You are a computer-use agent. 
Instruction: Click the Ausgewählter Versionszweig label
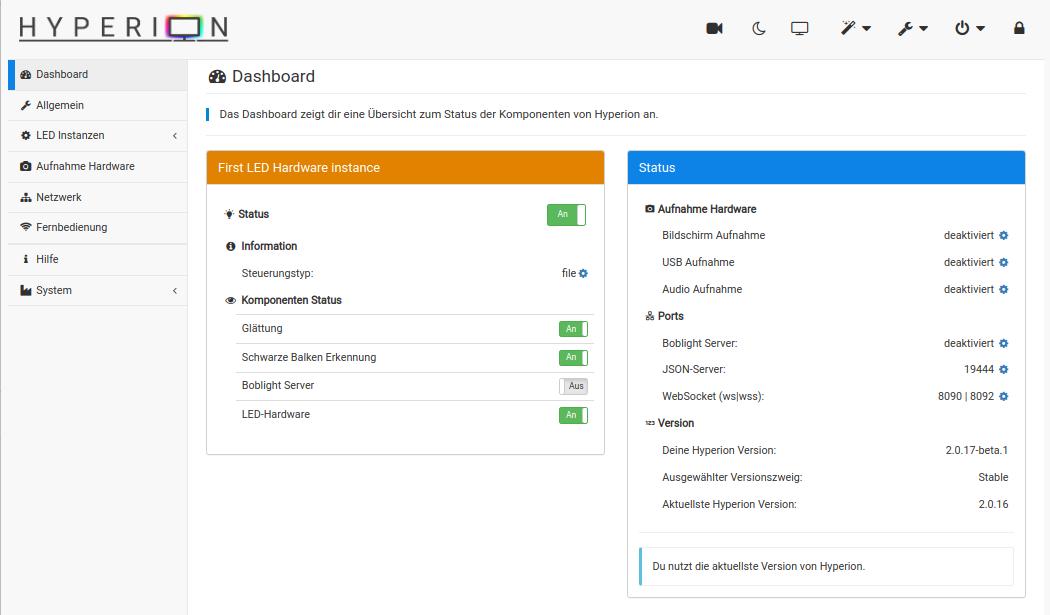(732, 477)
